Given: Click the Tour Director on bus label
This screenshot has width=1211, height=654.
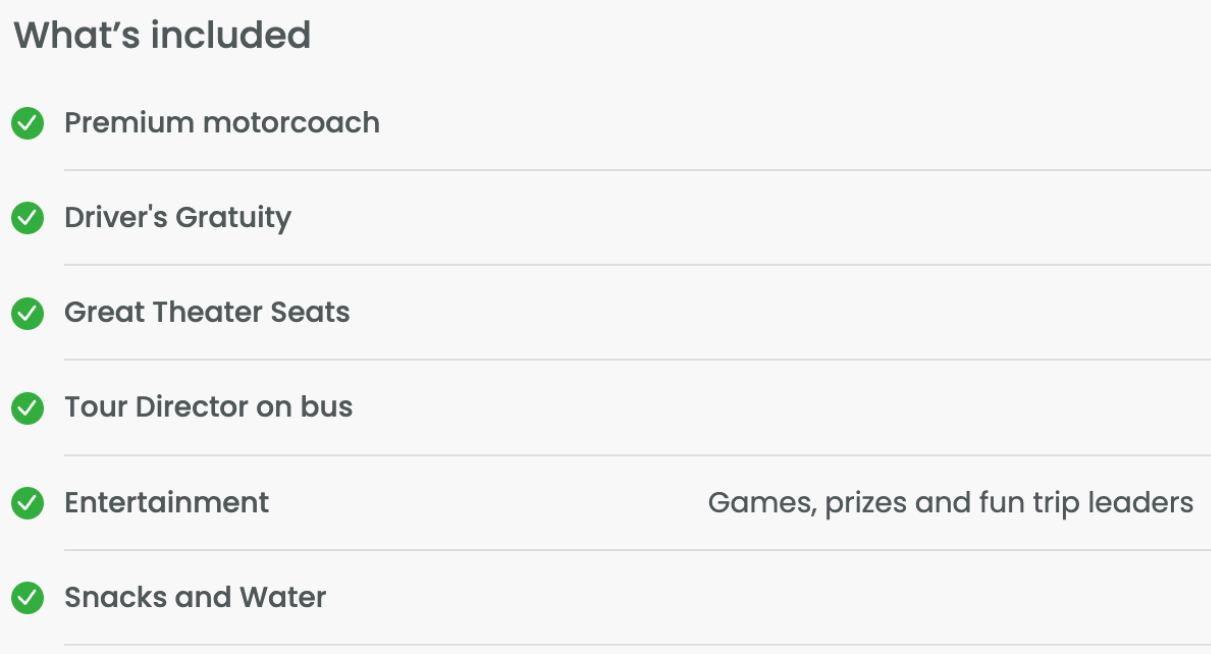Looking at the screenshot, I should coord(209,407).
